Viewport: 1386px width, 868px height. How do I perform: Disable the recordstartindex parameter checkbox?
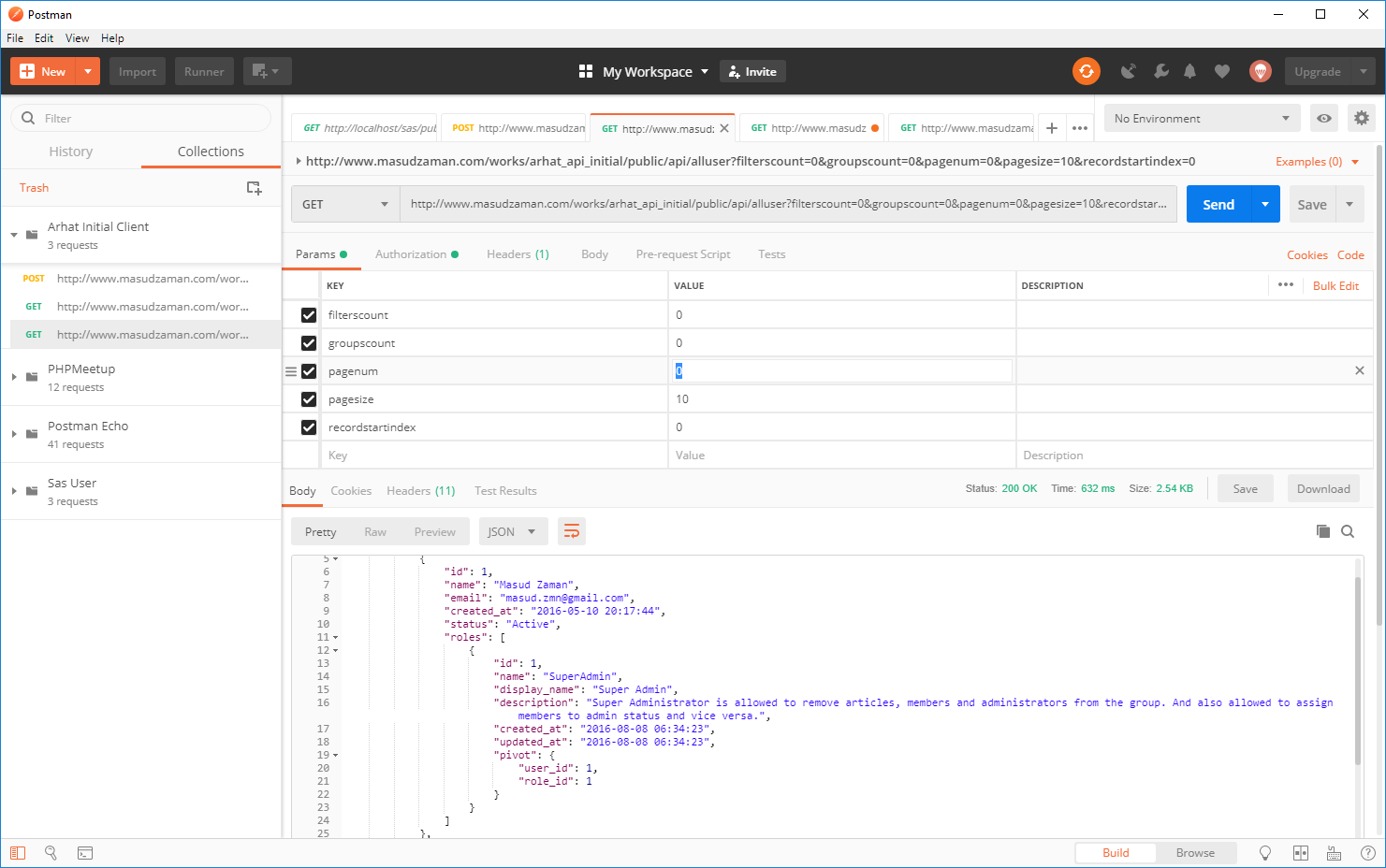click(309, 427)
